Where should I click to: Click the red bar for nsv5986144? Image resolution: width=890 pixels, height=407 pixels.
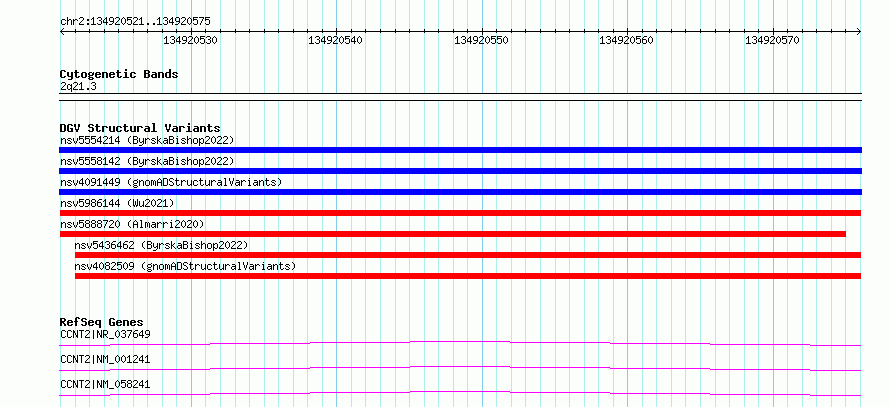(460, 213)
